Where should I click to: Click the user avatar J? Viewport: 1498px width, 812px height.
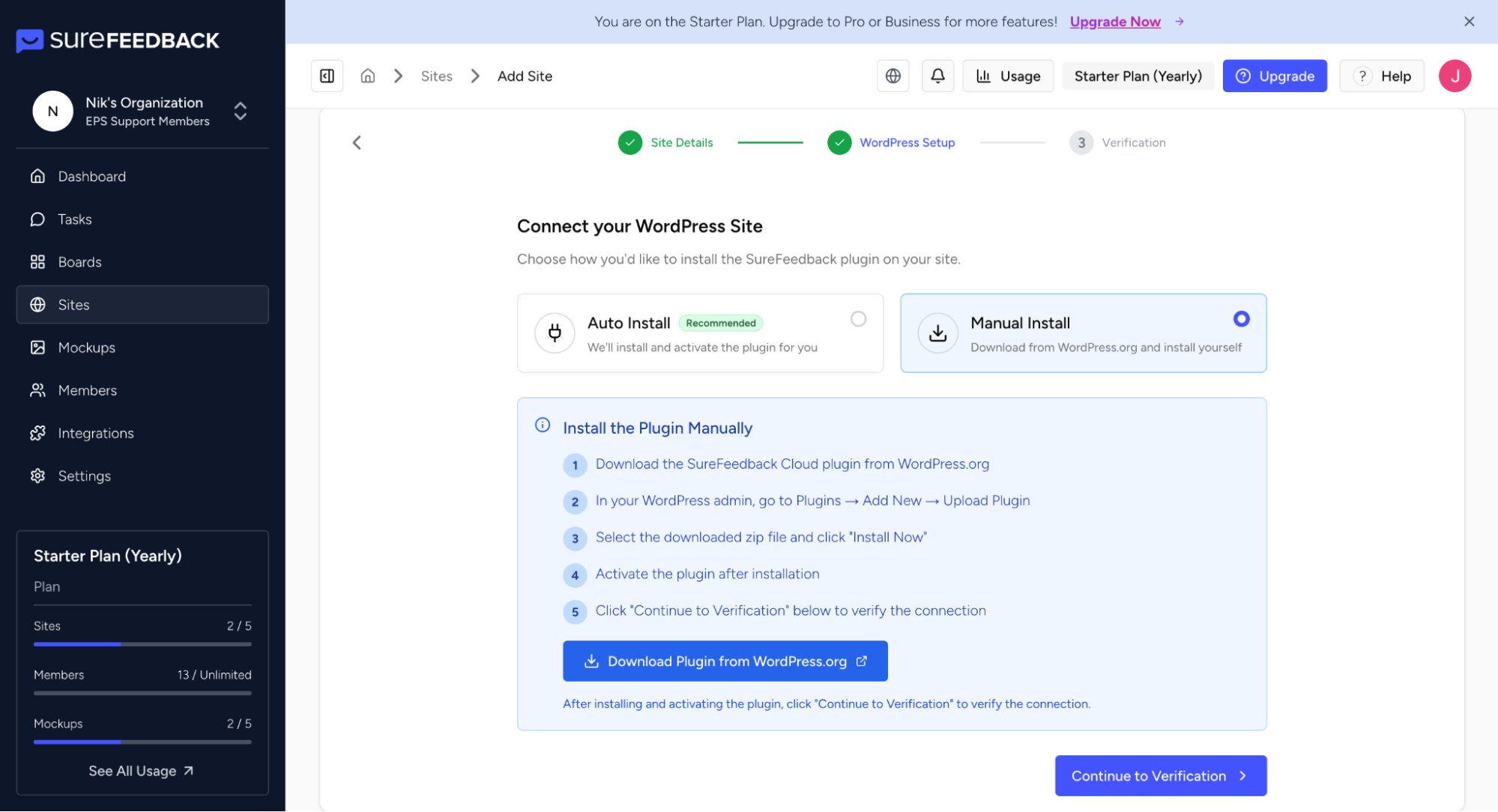[x=1454, y=76]
